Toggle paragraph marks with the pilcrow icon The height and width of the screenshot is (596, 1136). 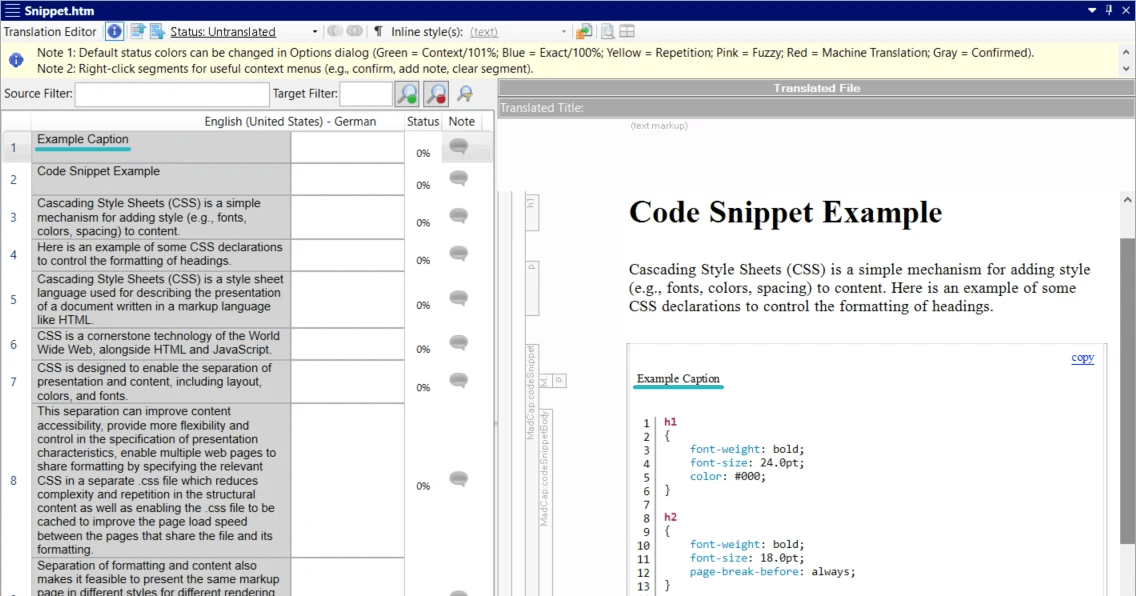click(x=378, y=32)
